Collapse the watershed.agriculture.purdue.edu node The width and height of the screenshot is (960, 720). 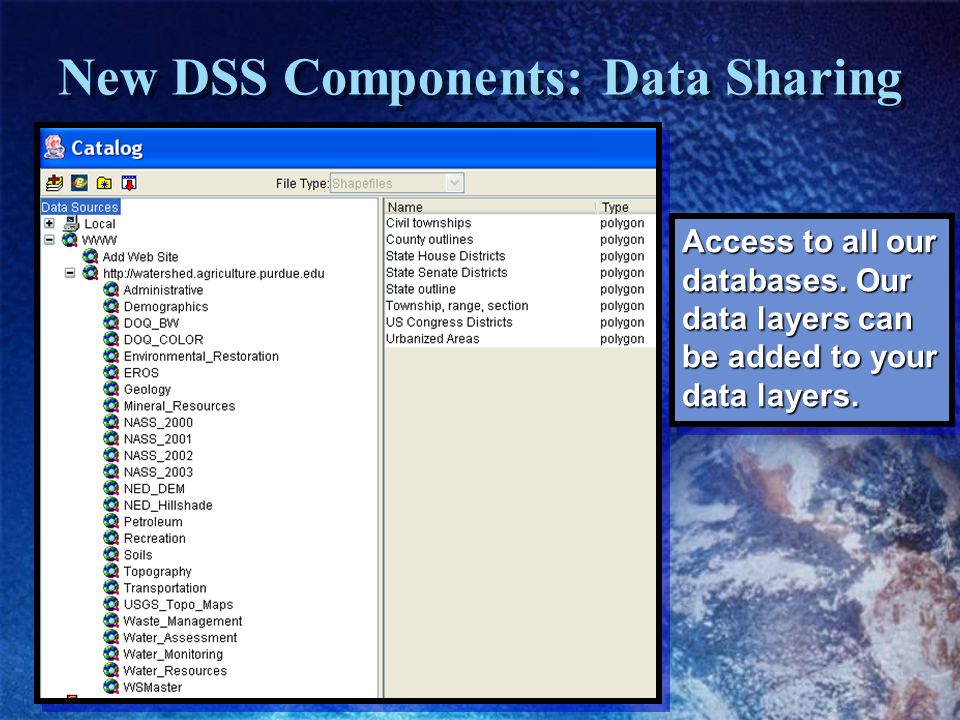(70, 273)
